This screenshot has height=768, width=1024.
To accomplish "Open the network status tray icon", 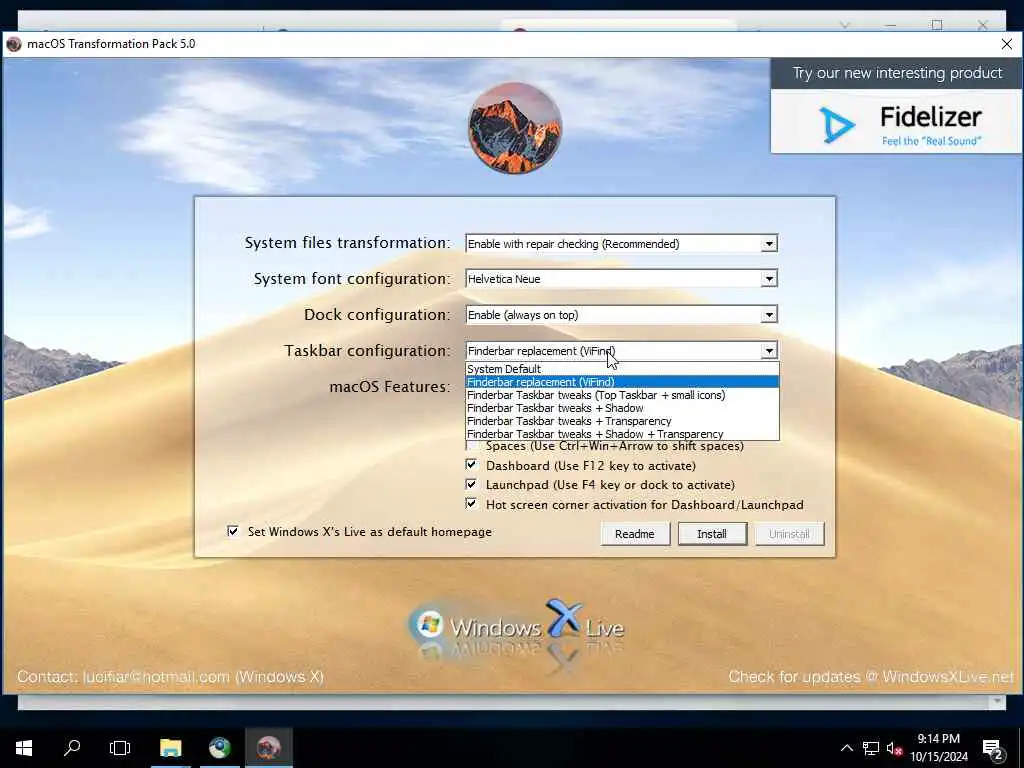I will 871,748.
